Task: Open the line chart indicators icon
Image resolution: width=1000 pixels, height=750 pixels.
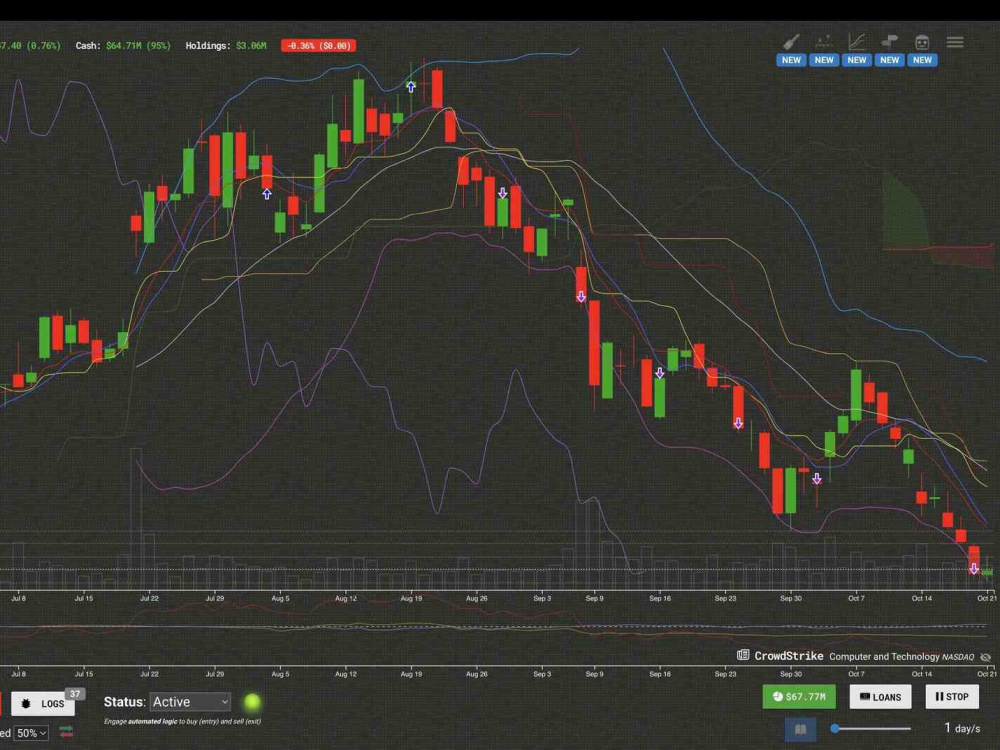Action: pyautogui.click(x=857, y=42)
